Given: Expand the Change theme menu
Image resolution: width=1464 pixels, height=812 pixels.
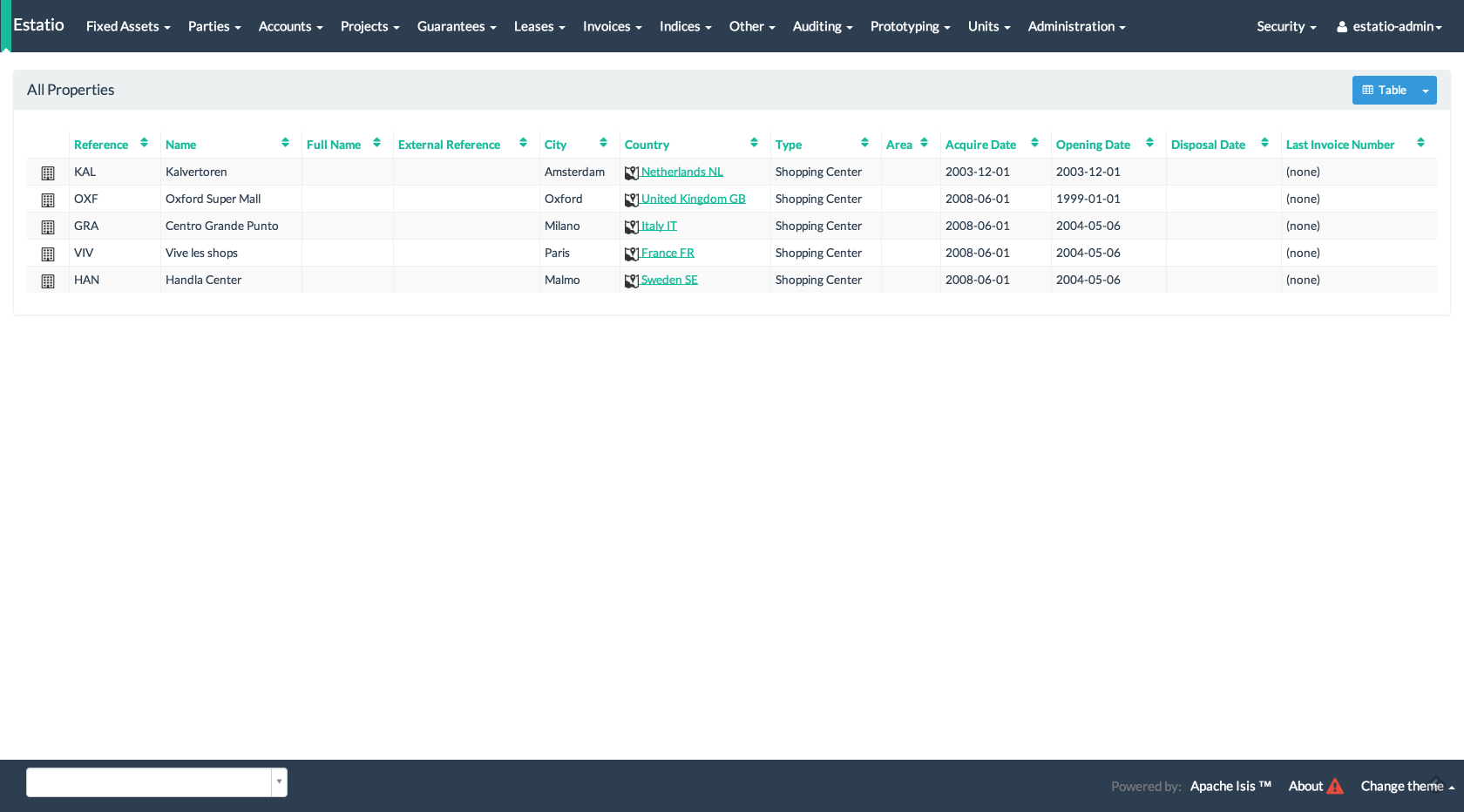Looking at the screenshot, I should pyautogui.click(x=1407, y=786).
